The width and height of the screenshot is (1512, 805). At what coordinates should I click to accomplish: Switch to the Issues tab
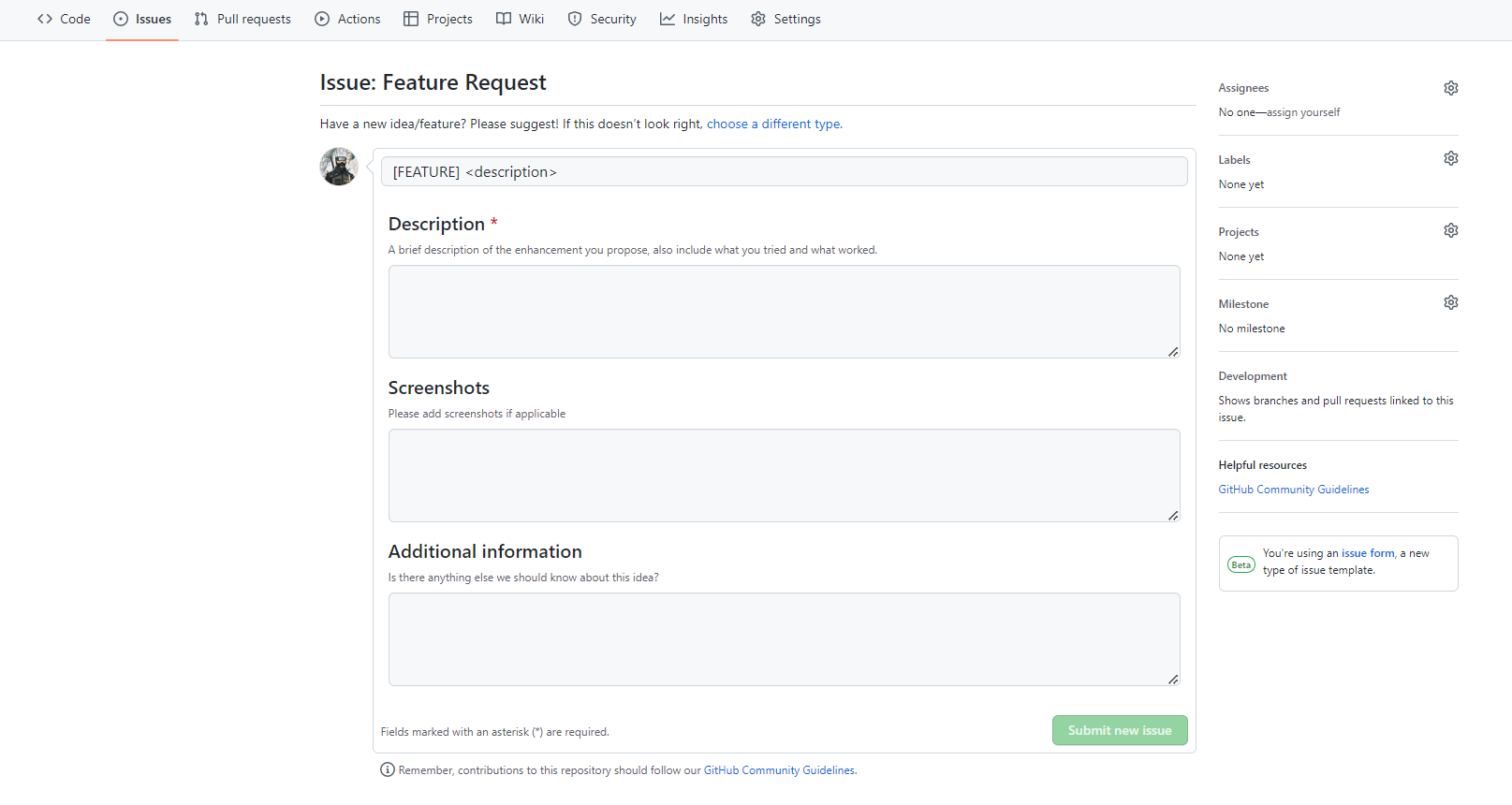coord(142,19)
